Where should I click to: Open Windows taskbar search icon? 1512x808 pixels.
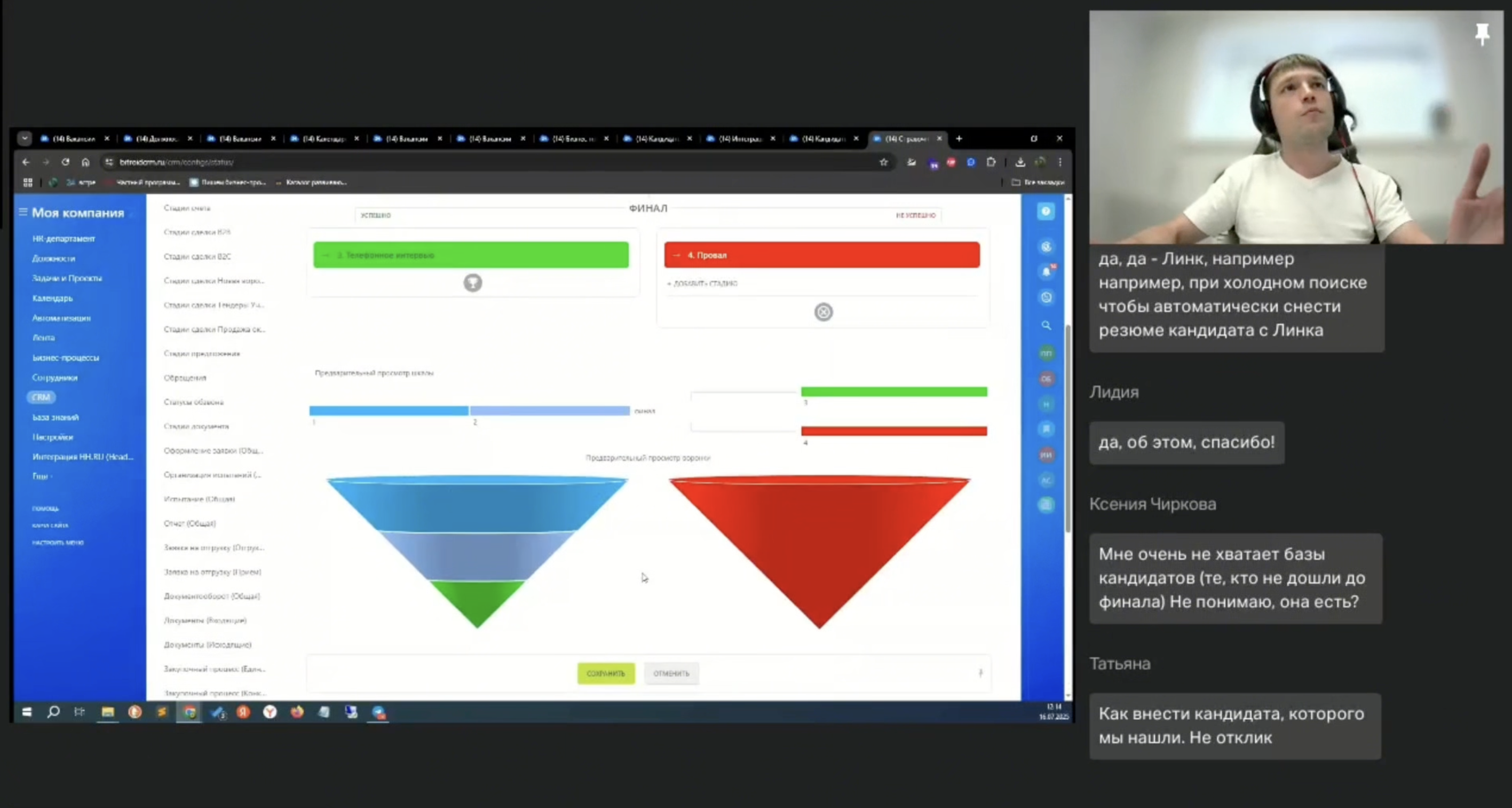point(53,712)
